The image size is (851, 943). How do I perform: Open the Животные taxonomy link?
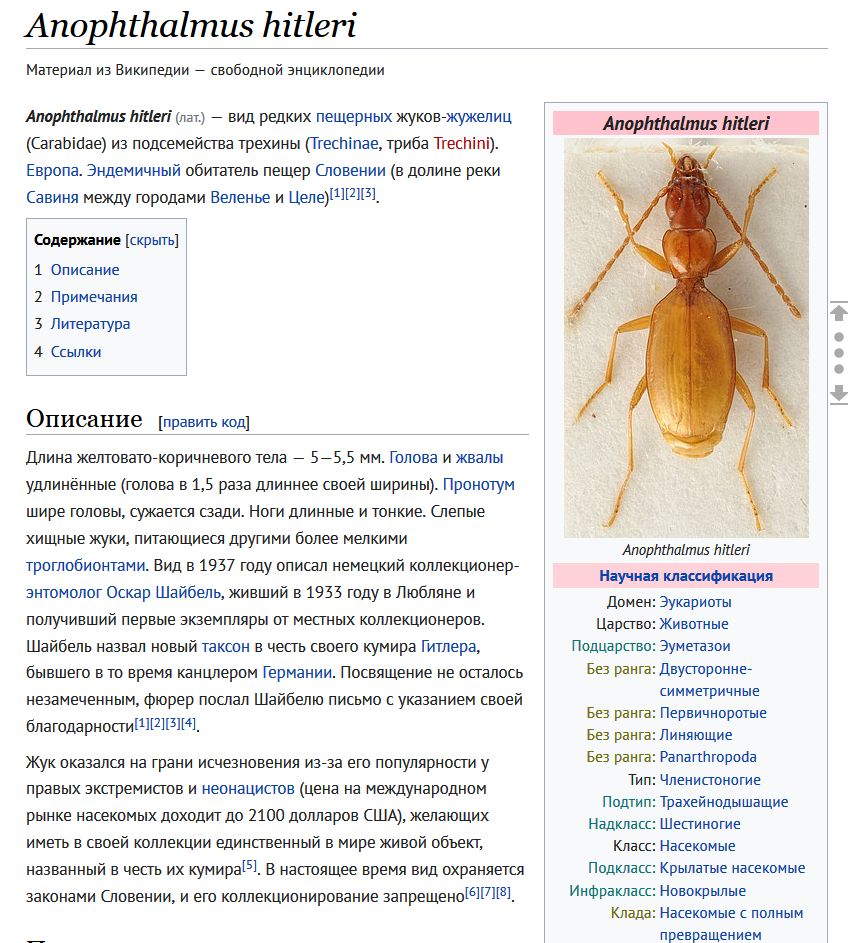coord(694,624)
